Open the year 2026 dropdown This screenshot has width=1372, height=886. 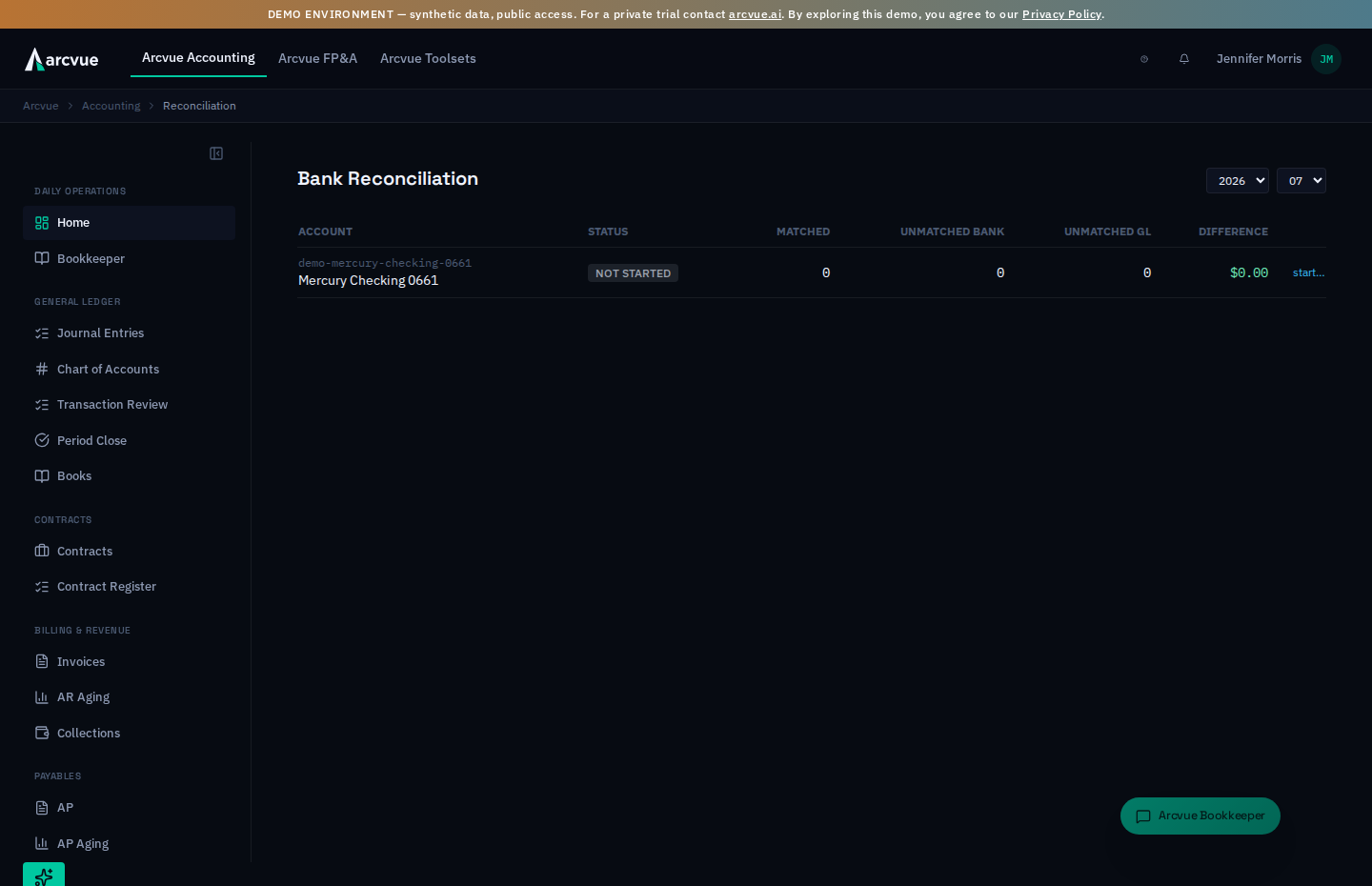(1238, 181)
